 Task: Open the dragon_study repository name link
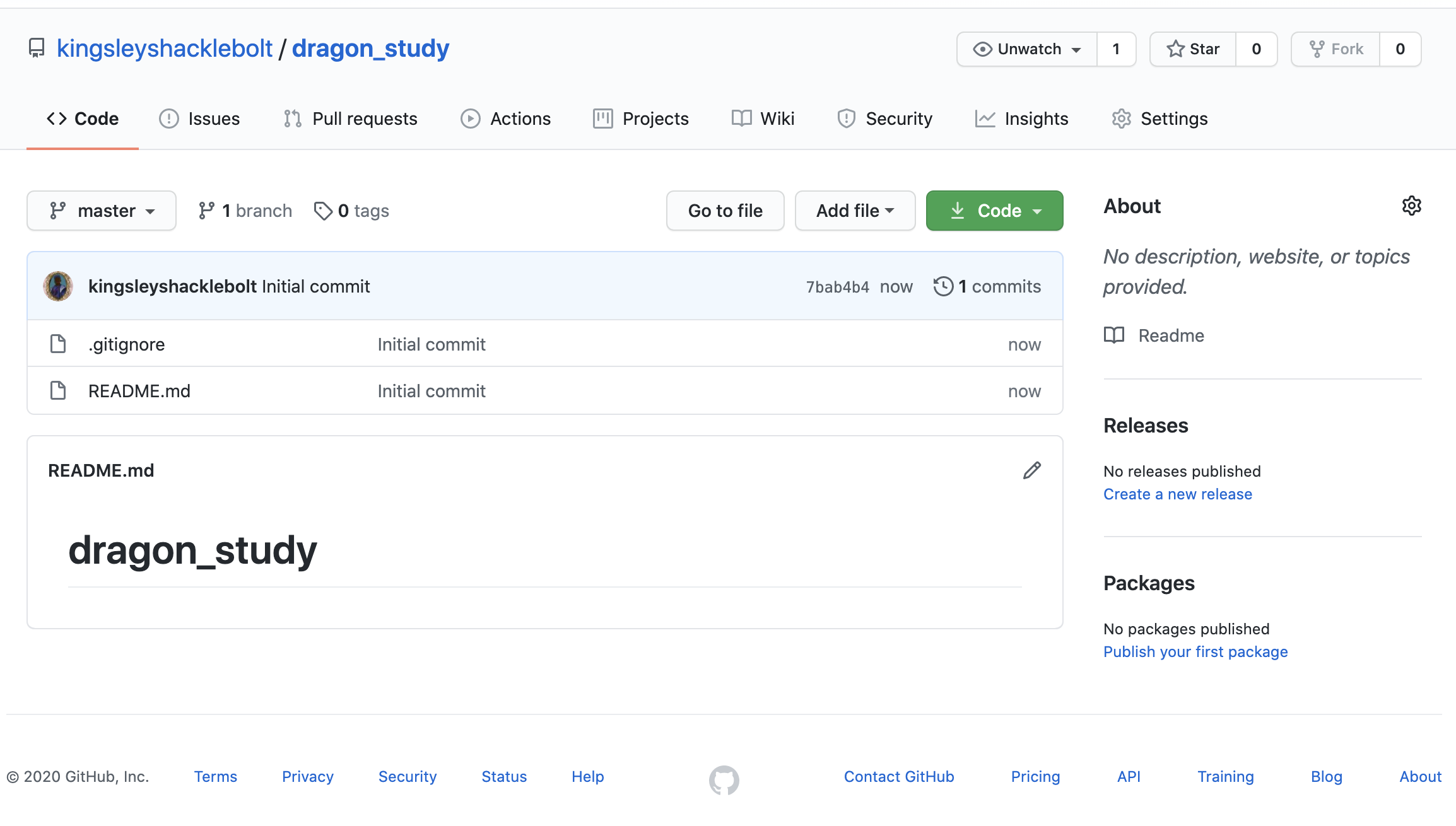pyautogui.click(x=370, y=49)
